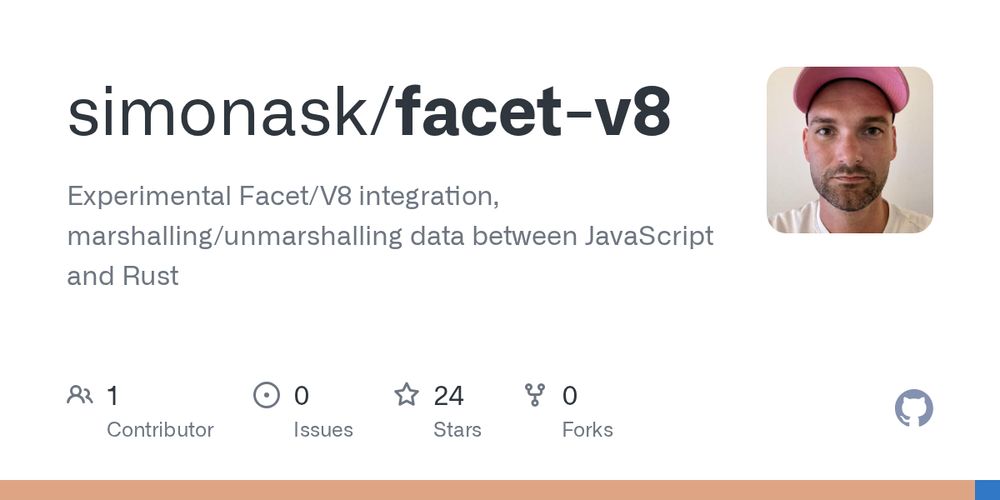The image size is (1000, 500).
Task: Open the facet-v8 repository name
Action: point(533,112)
